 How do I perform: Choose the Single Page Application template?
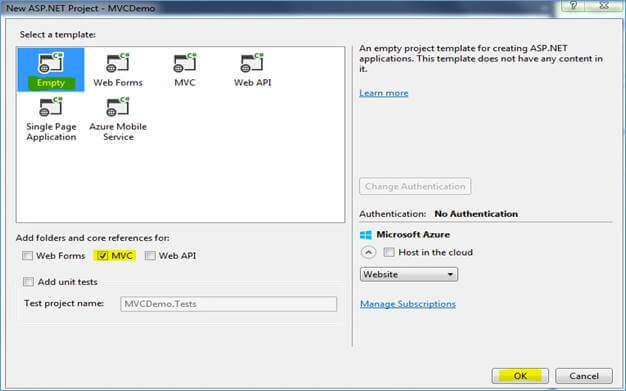(x=51, y=119)
